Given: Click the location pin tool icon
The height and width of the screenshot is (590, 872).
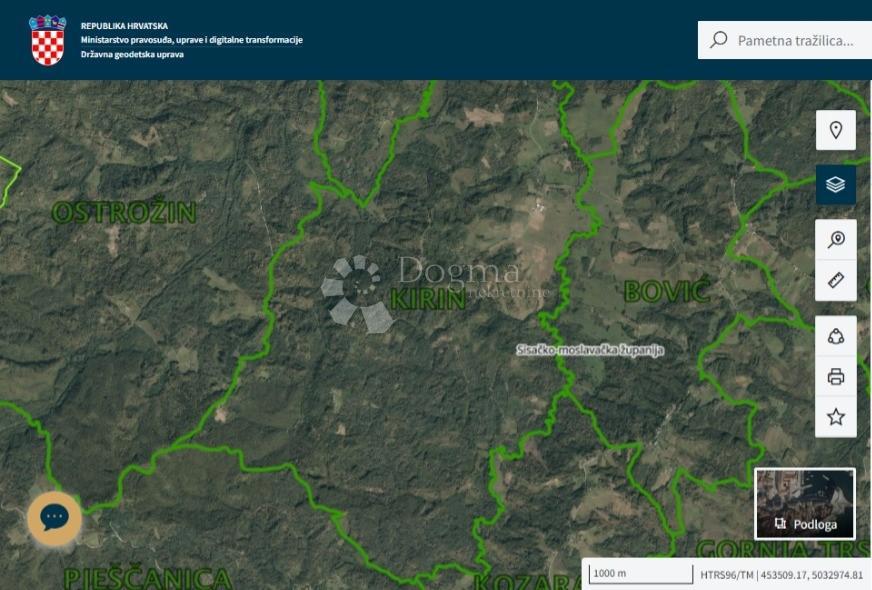Looking at the screenshot, I should [x=836, y=130].
